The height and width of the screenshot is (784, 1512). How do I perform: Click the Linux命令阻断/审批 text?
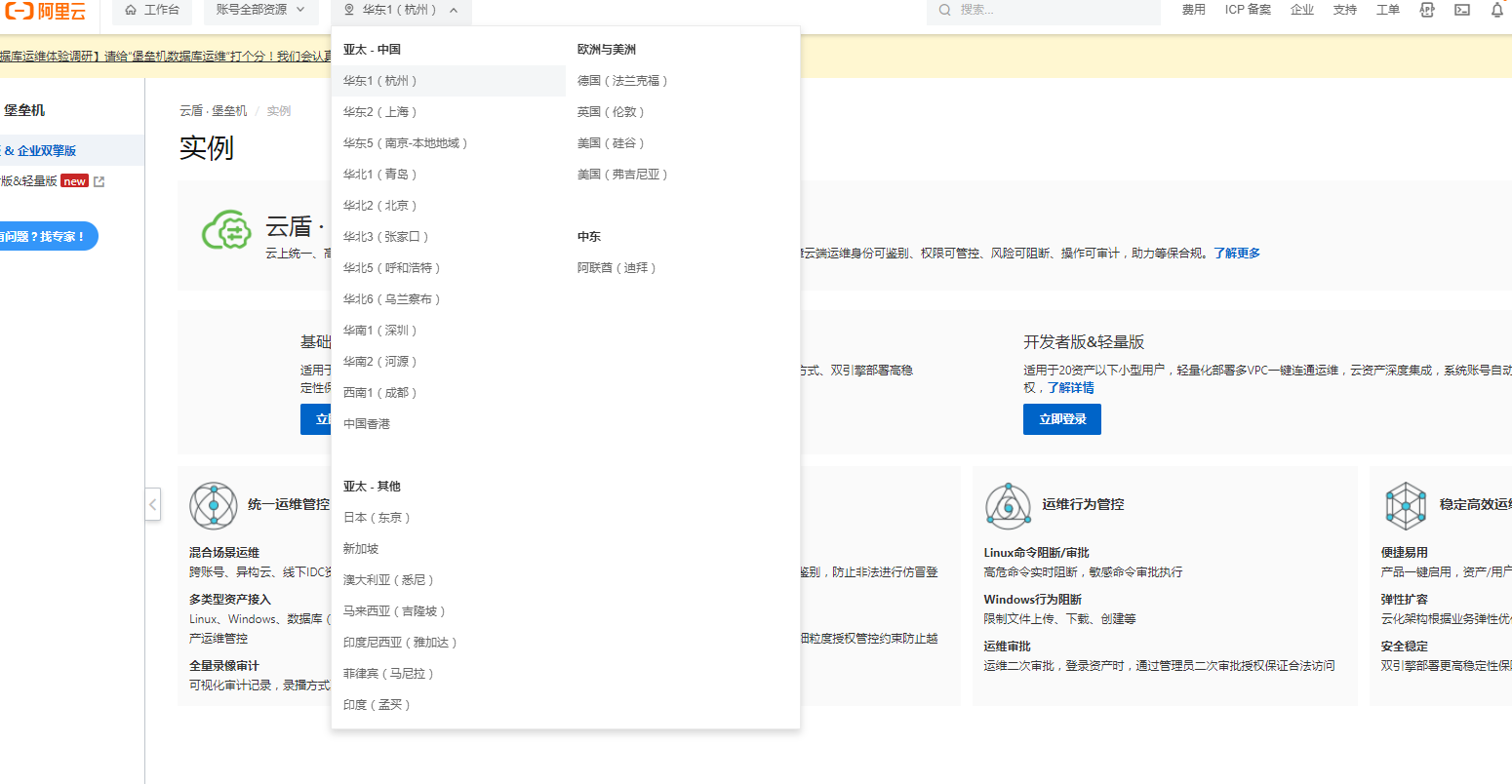tap(1036, 553)
